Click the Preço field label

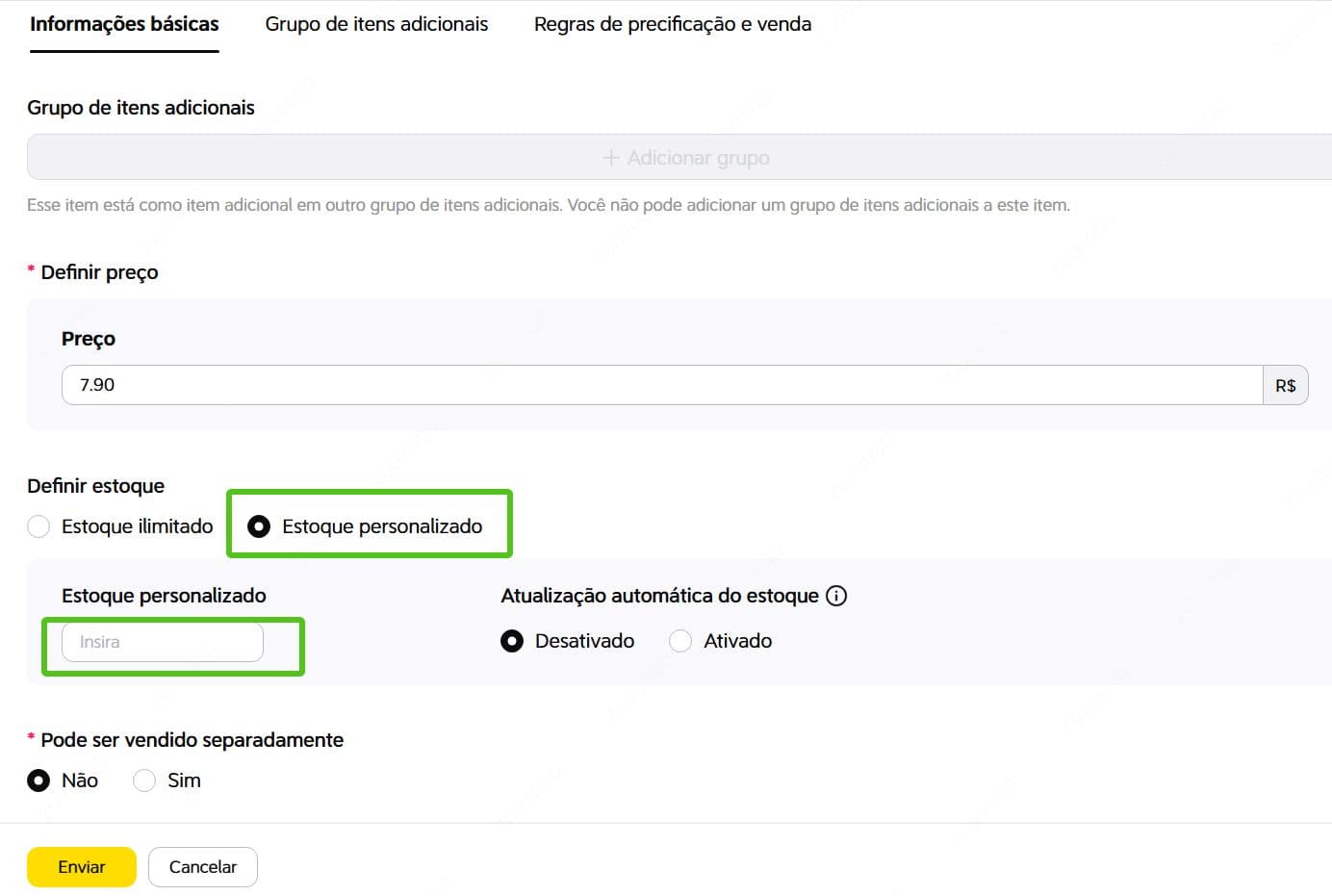pos(89,339)
